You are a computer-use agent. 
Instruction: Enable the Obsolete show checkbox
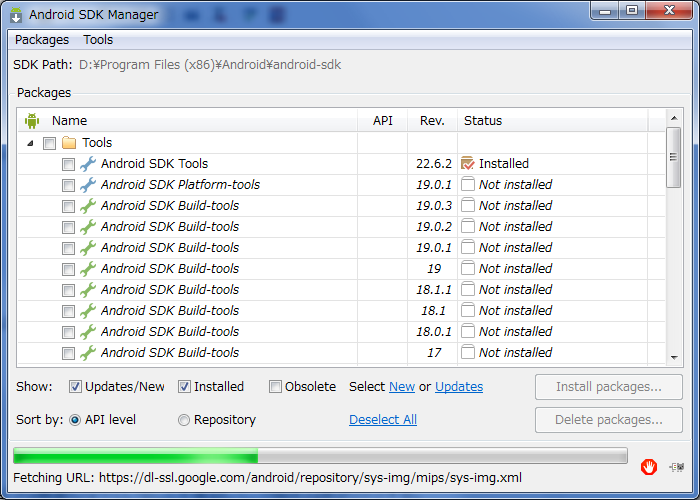point(275,387)
